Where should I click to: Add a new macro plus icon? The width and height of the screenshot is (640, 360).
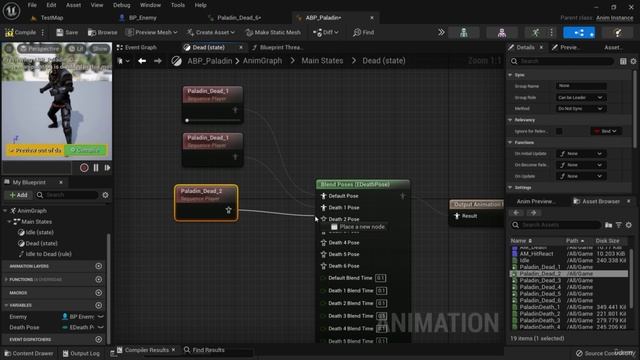(x=98, y=293)
